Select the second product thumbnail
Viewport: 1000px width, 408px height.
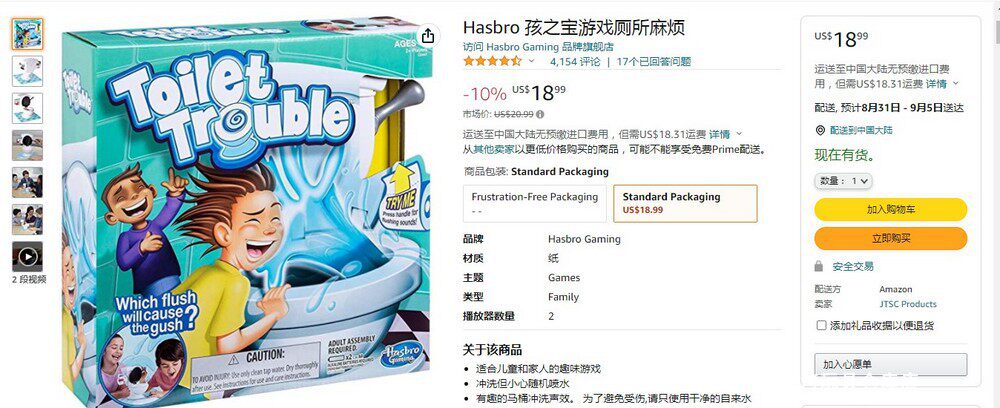click(x=27, y=71)
